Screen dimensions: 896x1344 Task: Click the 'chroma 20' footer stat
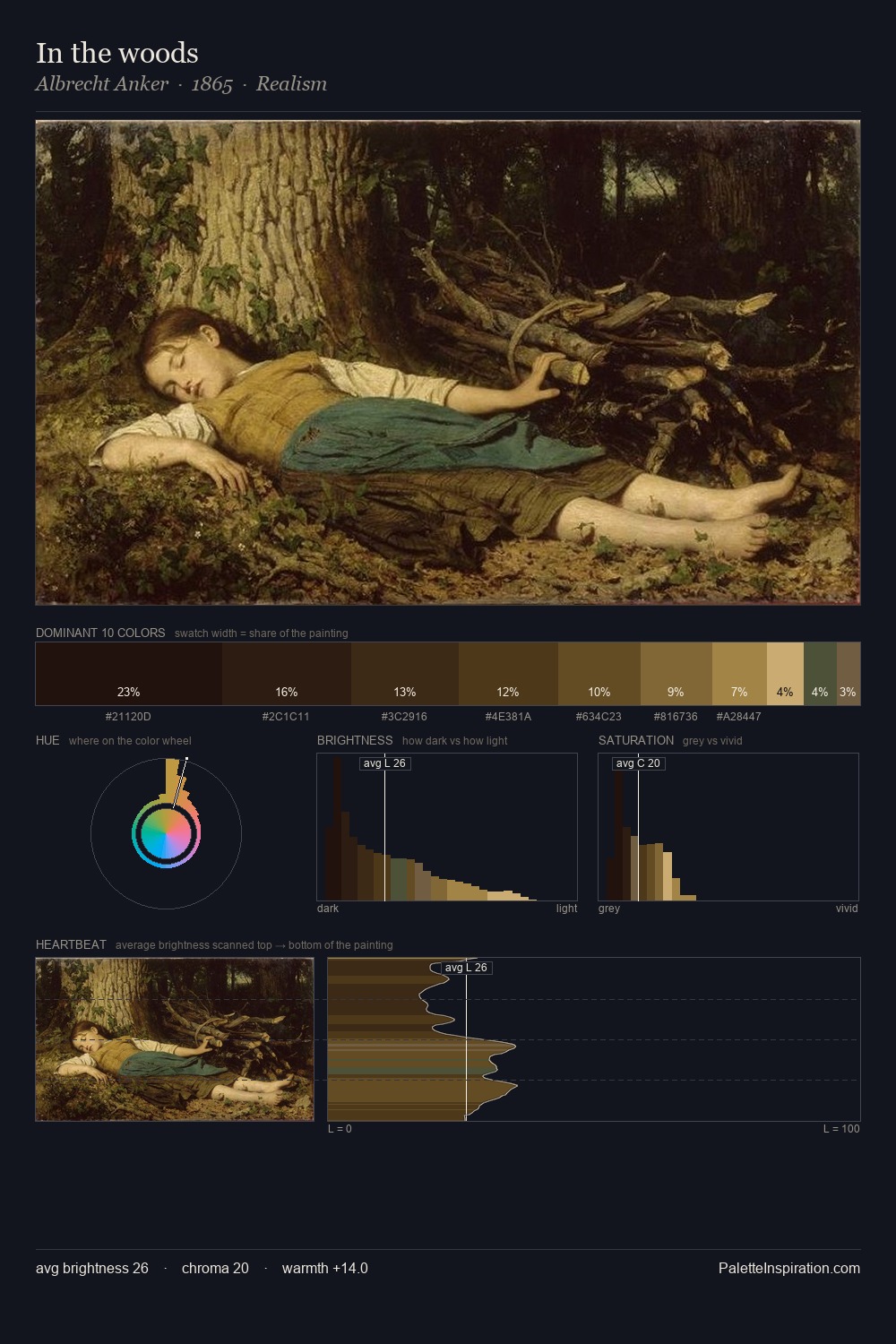tap(215, 1268)
